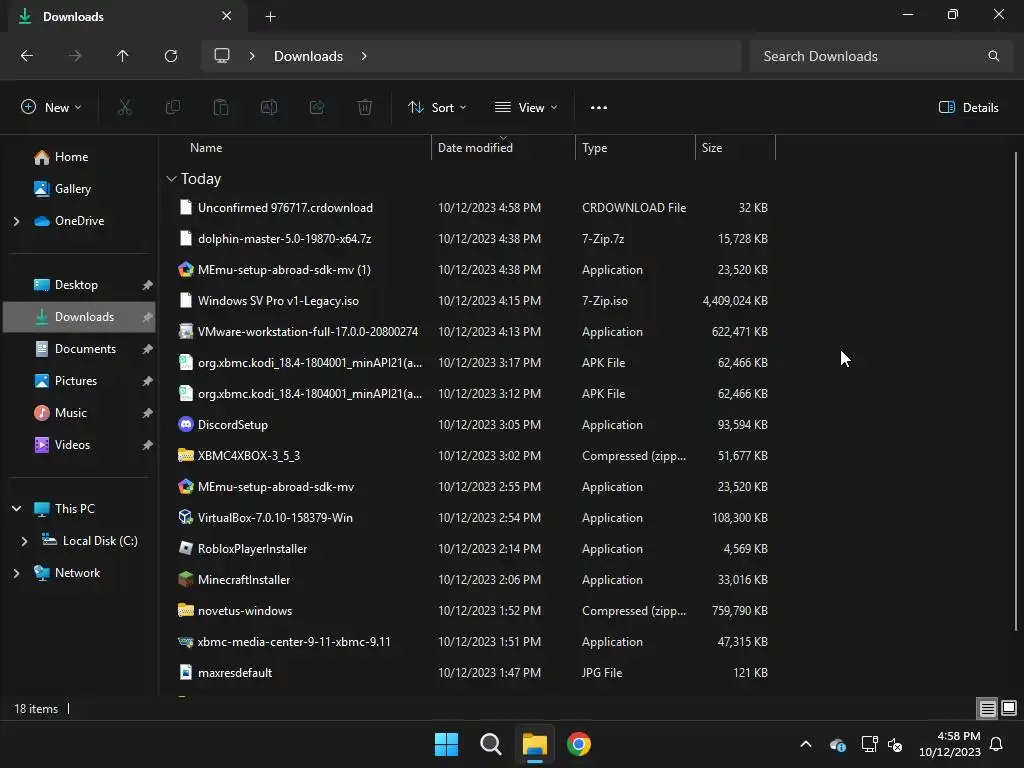Click the Rename icon in toolbar
Screen dimensions: 1024x768
click(269, 108)
